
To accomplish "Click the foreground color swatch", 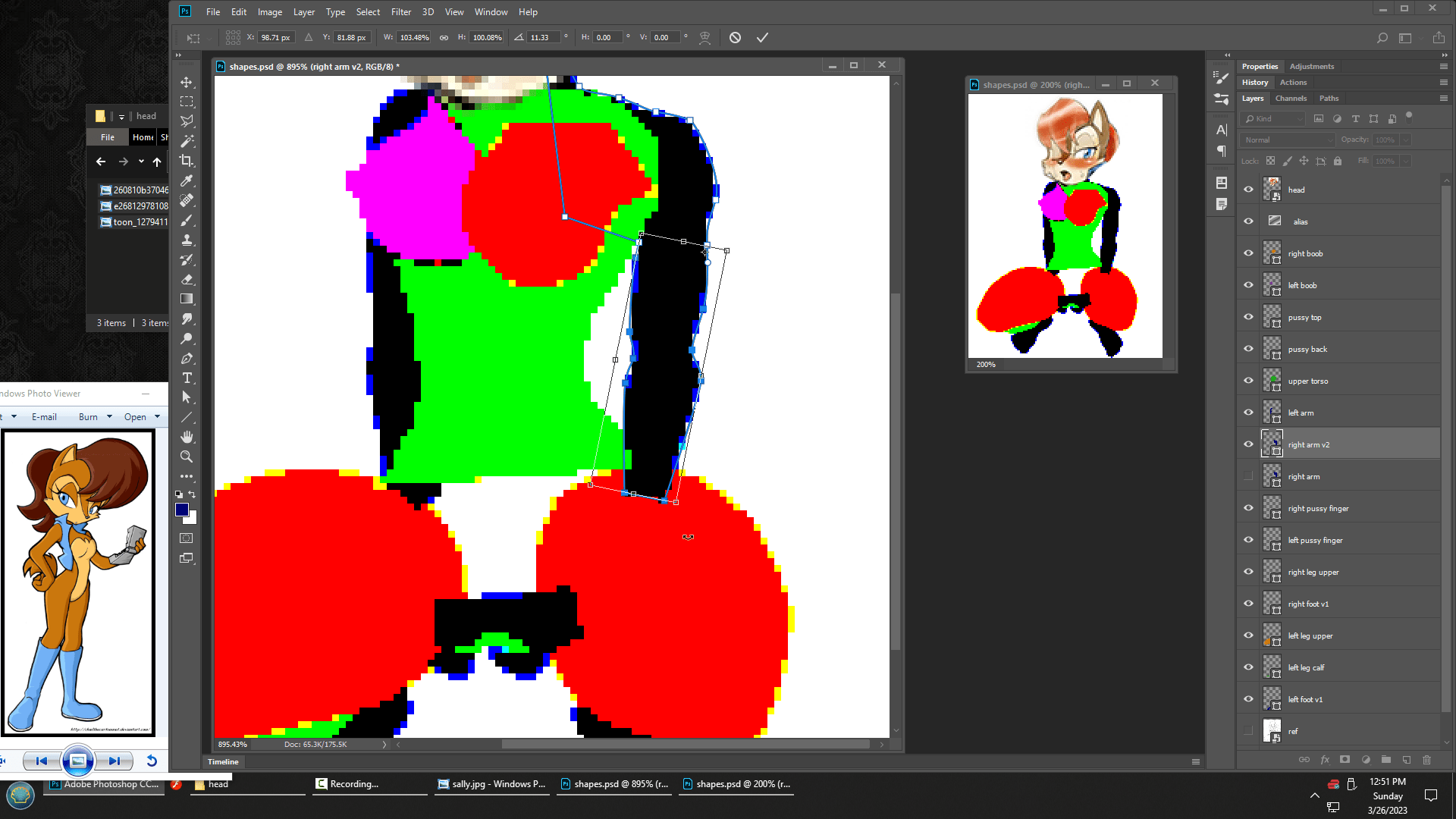I will point(182,510).
